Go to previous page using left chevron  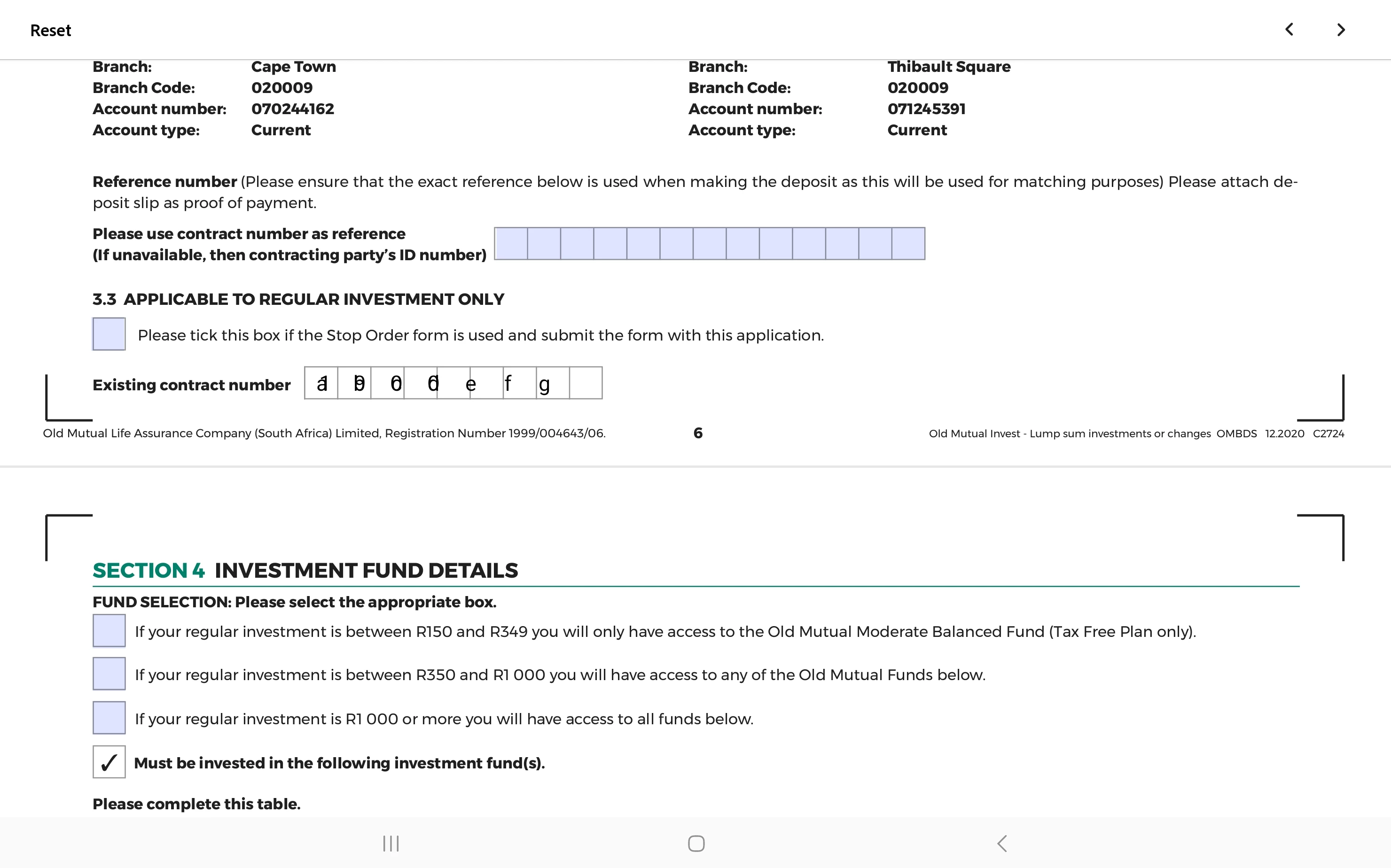click(1289, 30)
